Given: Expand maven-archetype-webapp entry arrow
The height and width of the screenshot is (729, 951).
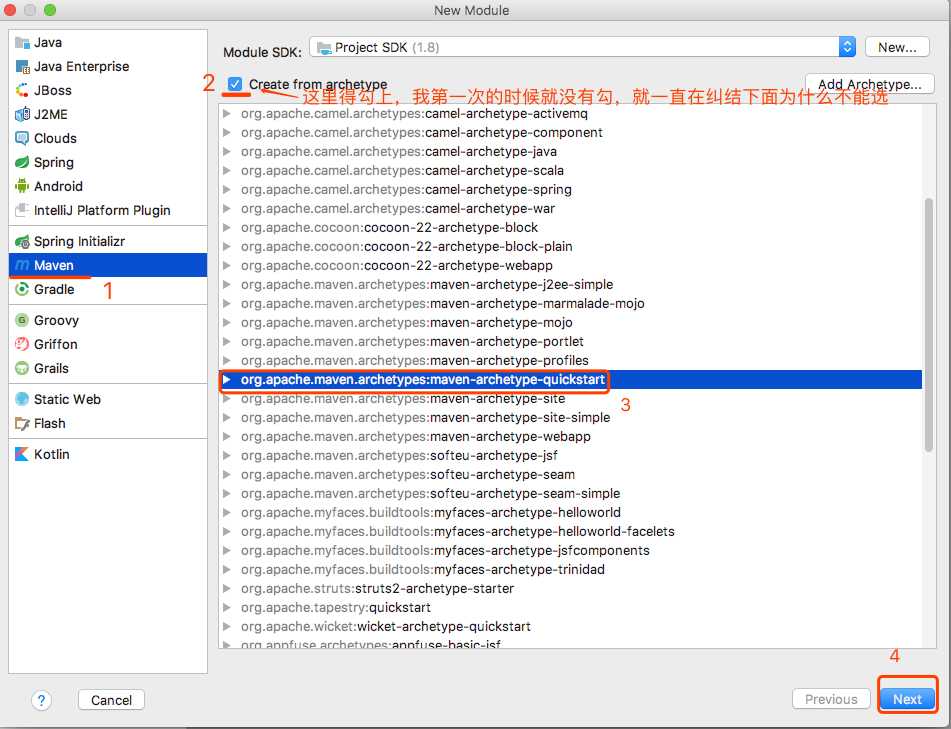Looking at the screenshot, I should [227, 437].
